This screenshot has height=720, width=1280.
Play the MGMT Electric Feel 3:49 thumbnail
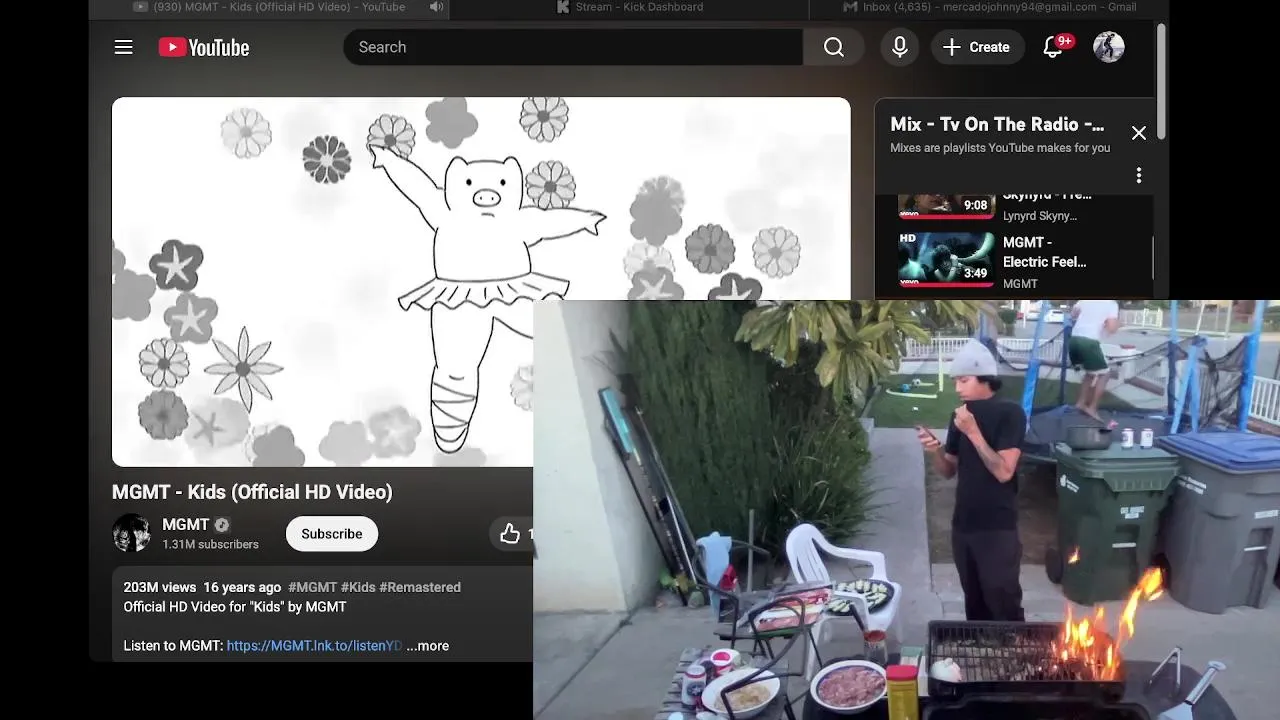pos(946,260)
